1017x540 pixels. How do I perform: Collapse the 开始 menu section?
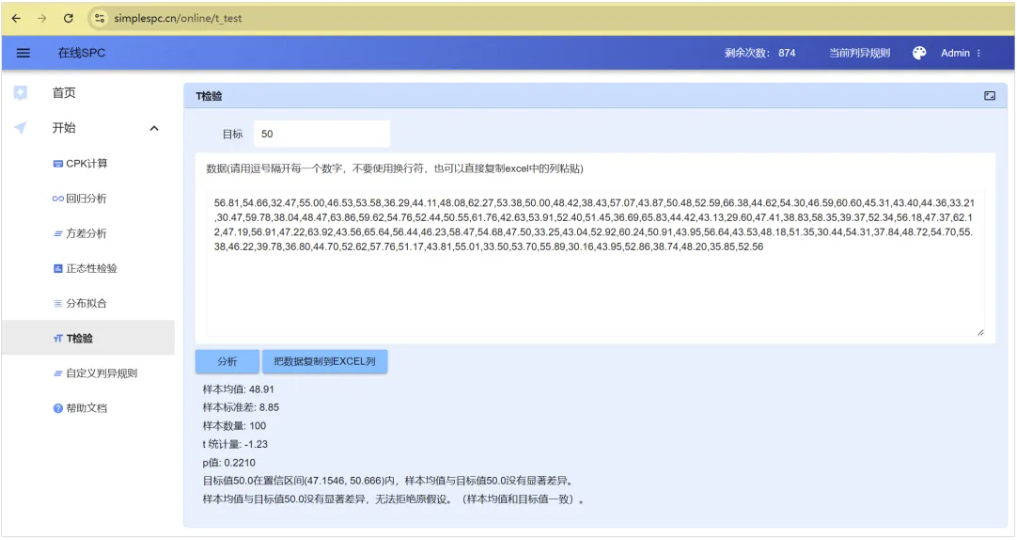pyautogui.click(x=154, y=128)
